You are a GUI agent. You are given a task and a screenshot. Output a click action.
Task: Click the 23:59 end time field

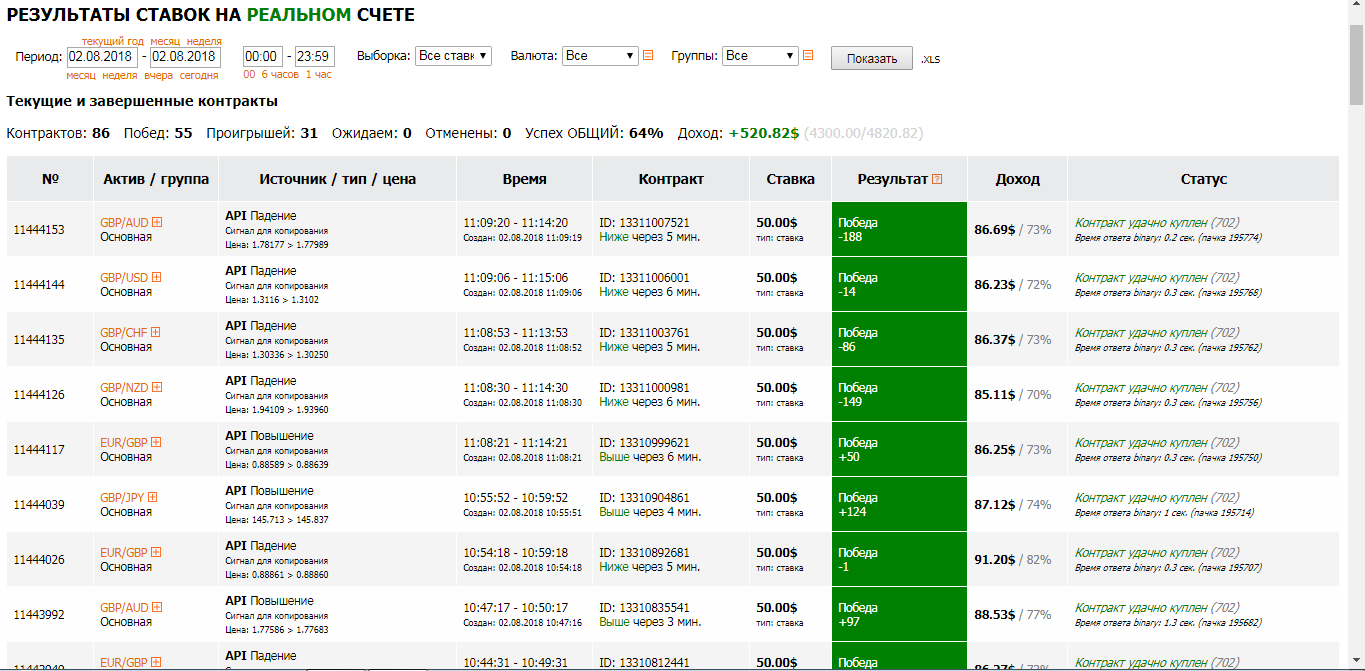[315, 57]
